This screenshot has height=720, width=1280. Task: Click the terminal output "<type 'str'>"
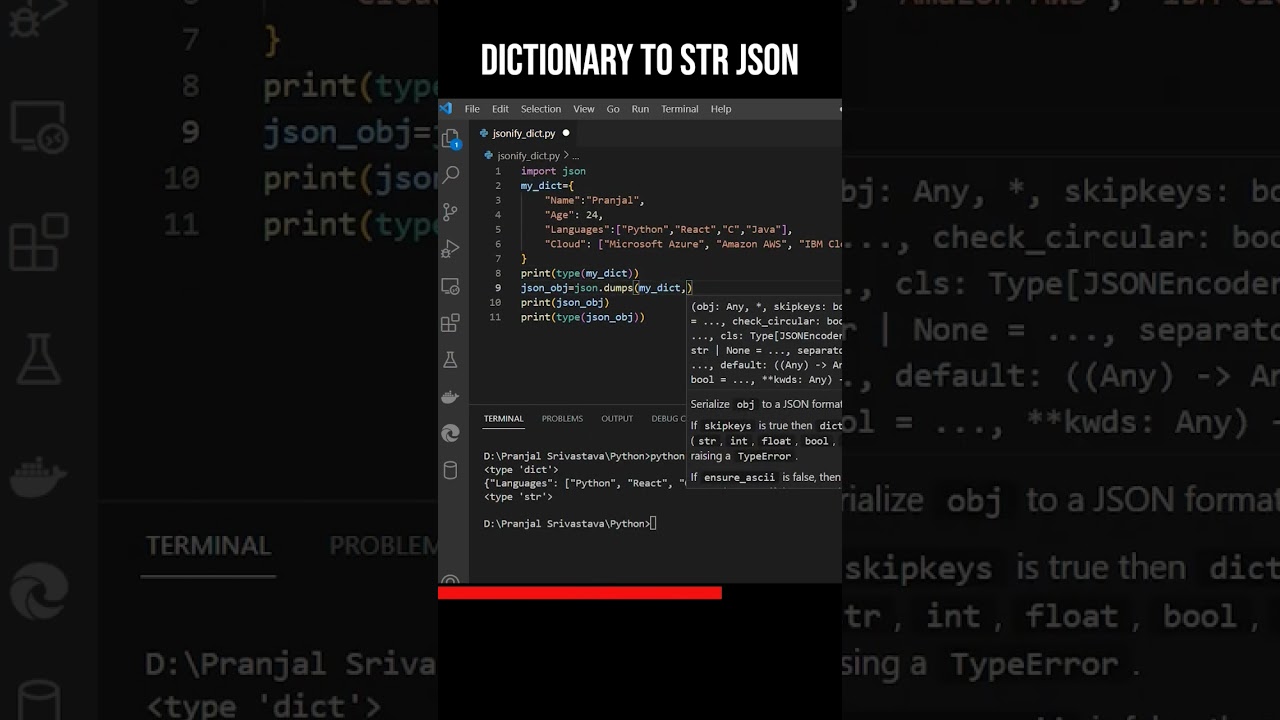pyautogui.click(x=518, y=497)
